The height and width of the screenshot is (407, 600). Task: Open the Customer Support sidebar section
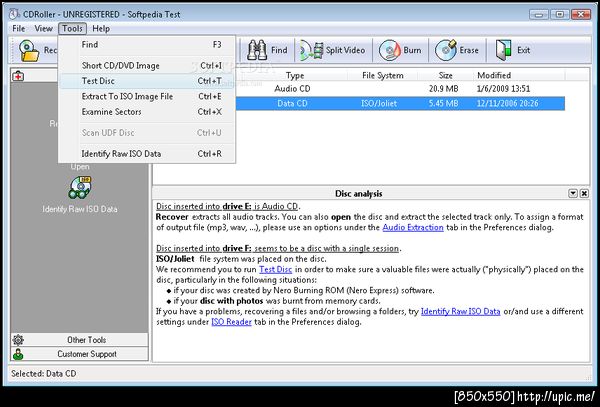pos(79,354)
